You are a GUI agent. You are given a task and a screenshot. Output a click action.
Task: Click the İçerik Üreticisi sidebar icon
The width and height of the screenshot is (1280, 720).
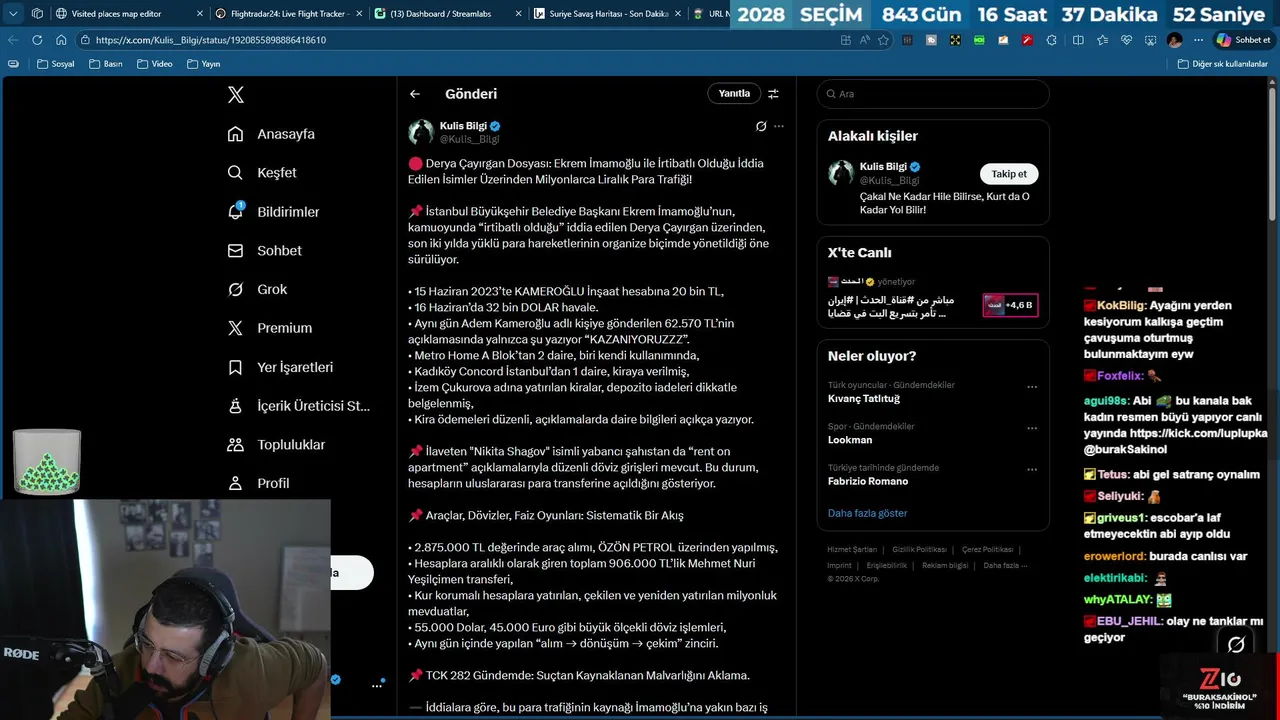(x=235, y=406)
